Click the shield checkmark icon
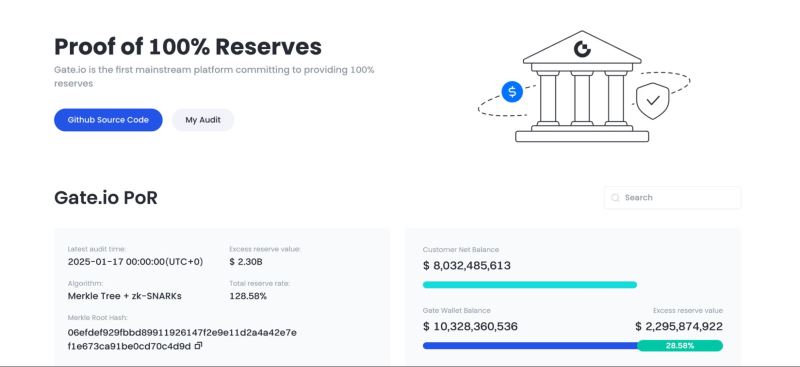Screen dimensions: 800x367 653,101
